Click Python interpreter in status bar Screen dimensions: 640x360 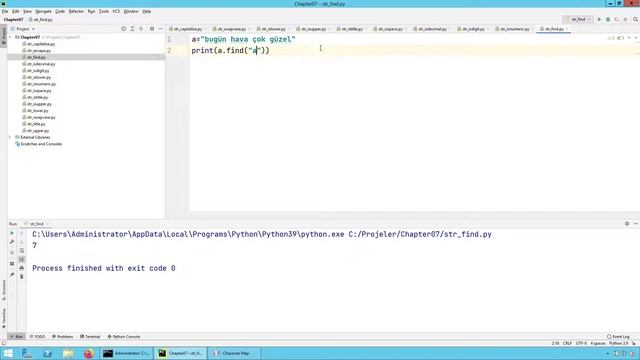click(x=618, y=344)
